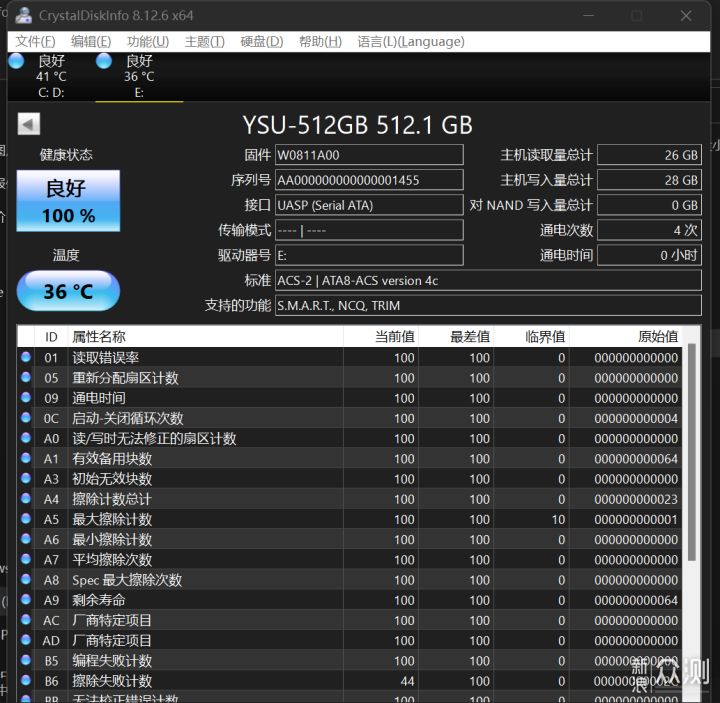720x703 pixels.
Task: Click the interface field UASP (Serial ATA)
Action: tap(369, 205)
